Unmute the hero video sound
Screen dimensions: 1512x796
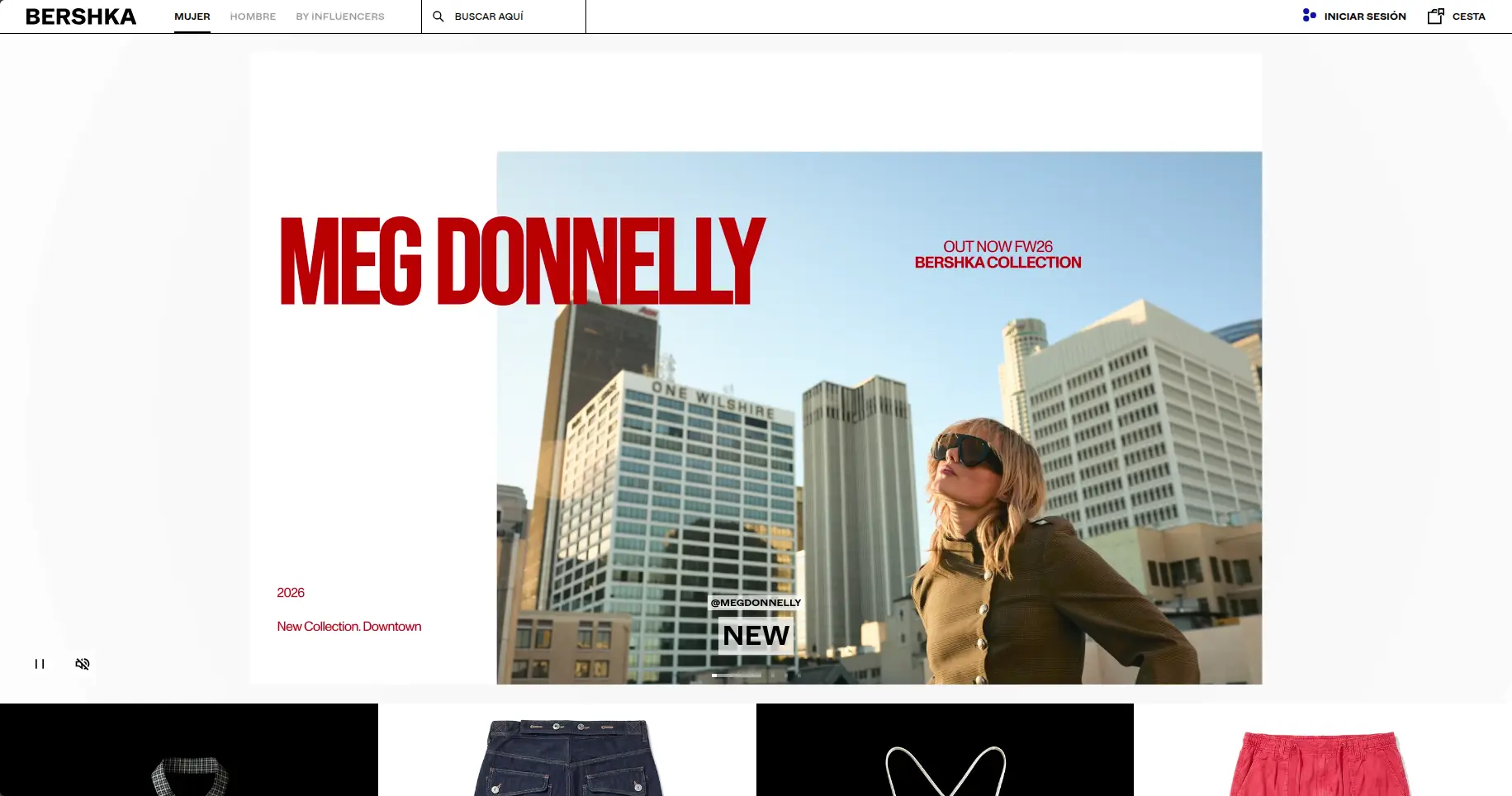[x=83, y=664]
